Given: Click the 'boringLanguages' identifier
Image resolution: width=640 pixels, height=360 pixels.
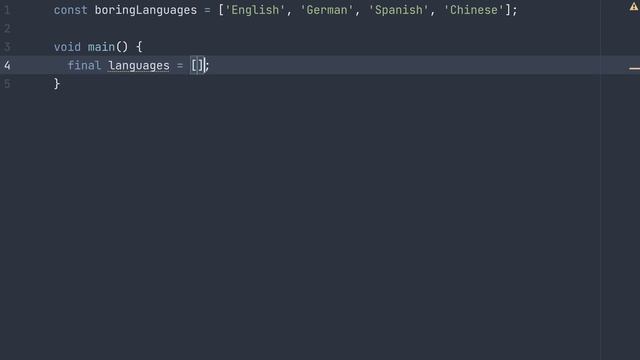Looking at the screenshot, I should [x=146, y=10].
